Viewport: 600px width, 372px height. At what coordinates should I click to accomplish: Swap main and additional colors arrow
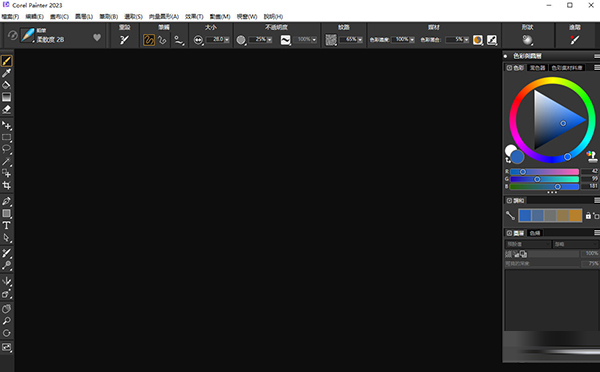click(508, 160)
